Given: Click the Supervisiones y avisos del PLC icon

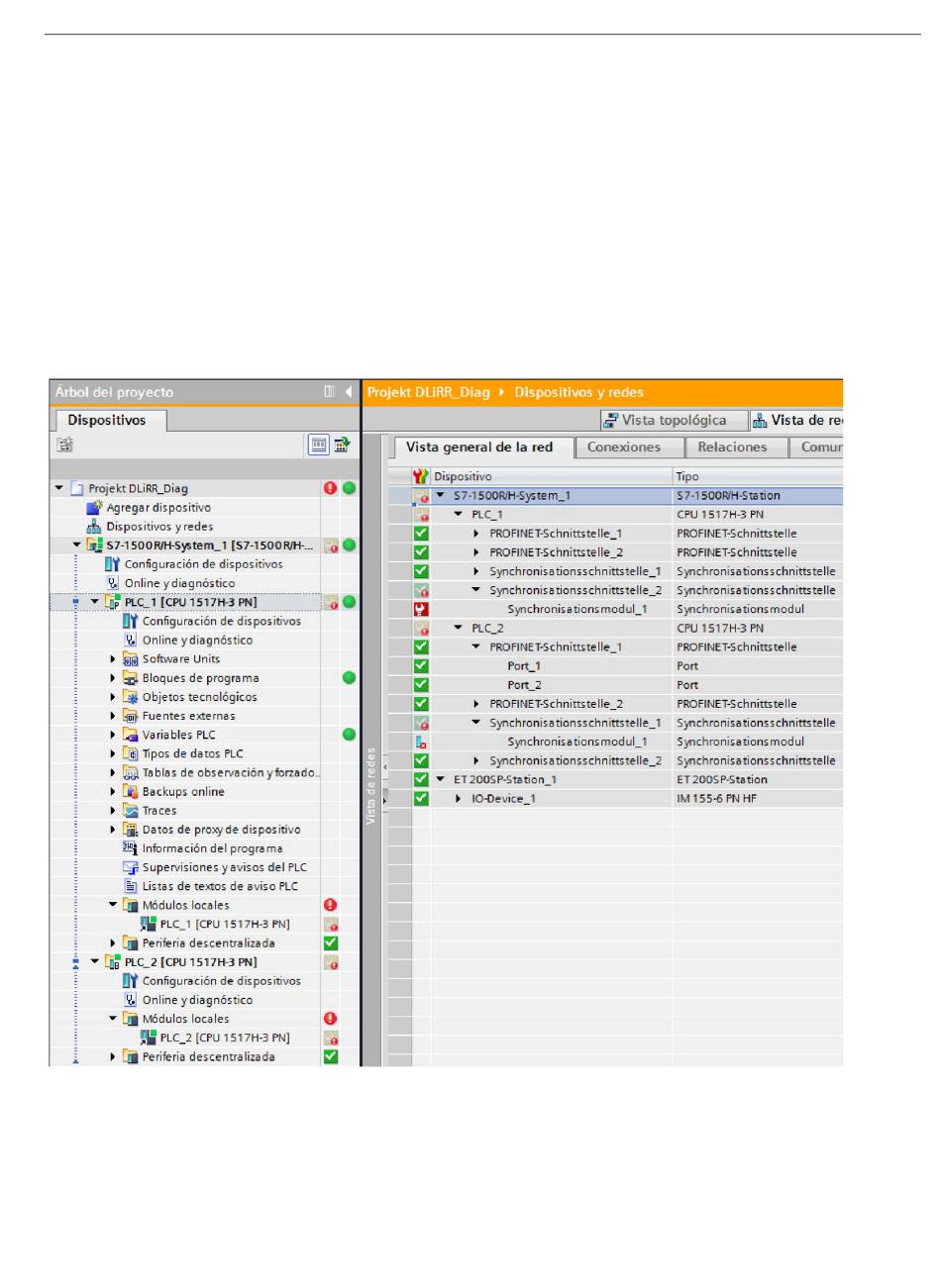Looking at the screenshot, I should (131, 867).
